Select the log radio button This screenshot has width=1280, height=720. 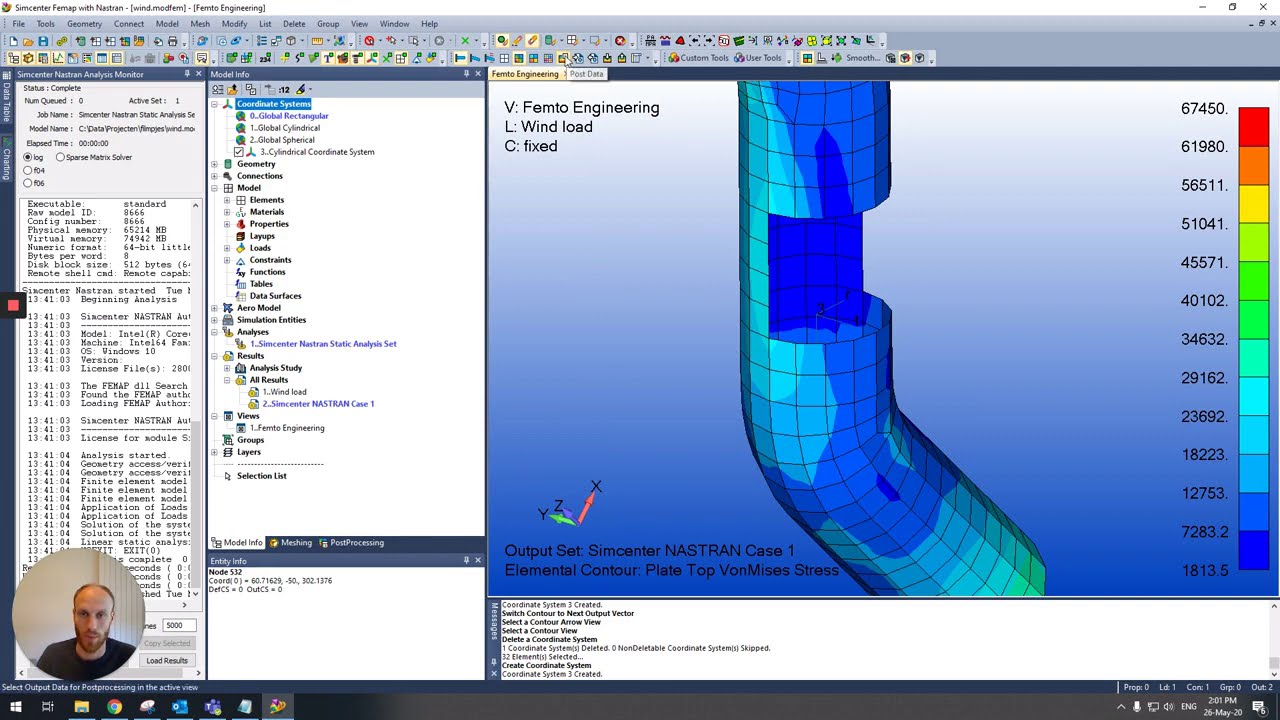coord(28,158)
